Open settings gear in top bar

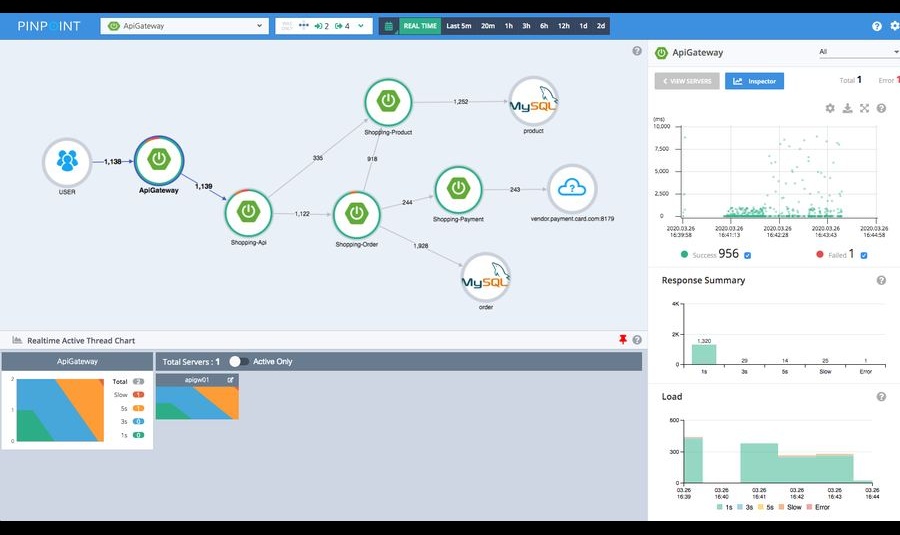(x=894, y=26)
